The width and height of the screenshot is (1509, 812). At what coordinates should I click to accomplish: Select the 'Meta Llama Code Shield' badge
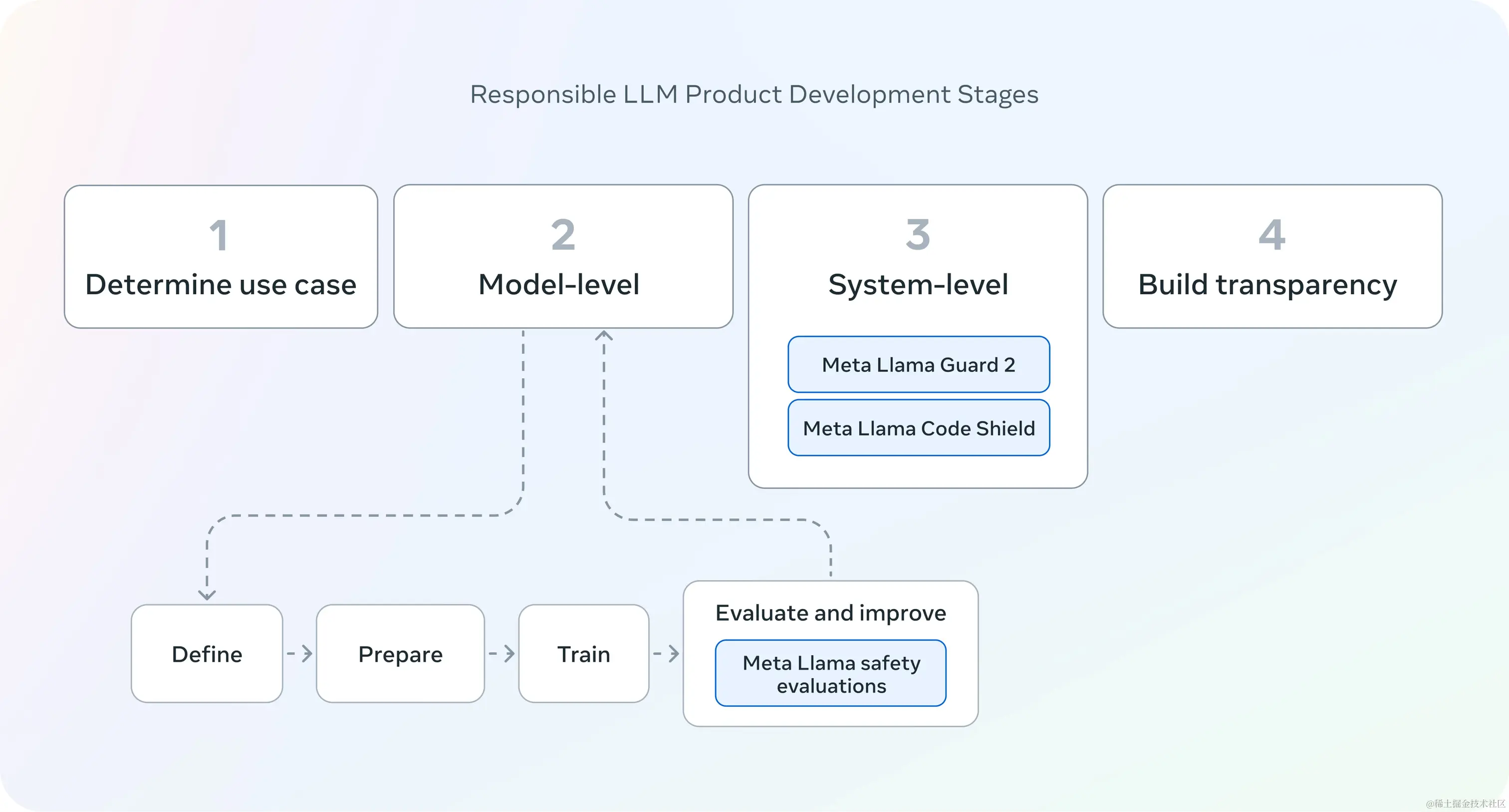[x=918, y=428]
